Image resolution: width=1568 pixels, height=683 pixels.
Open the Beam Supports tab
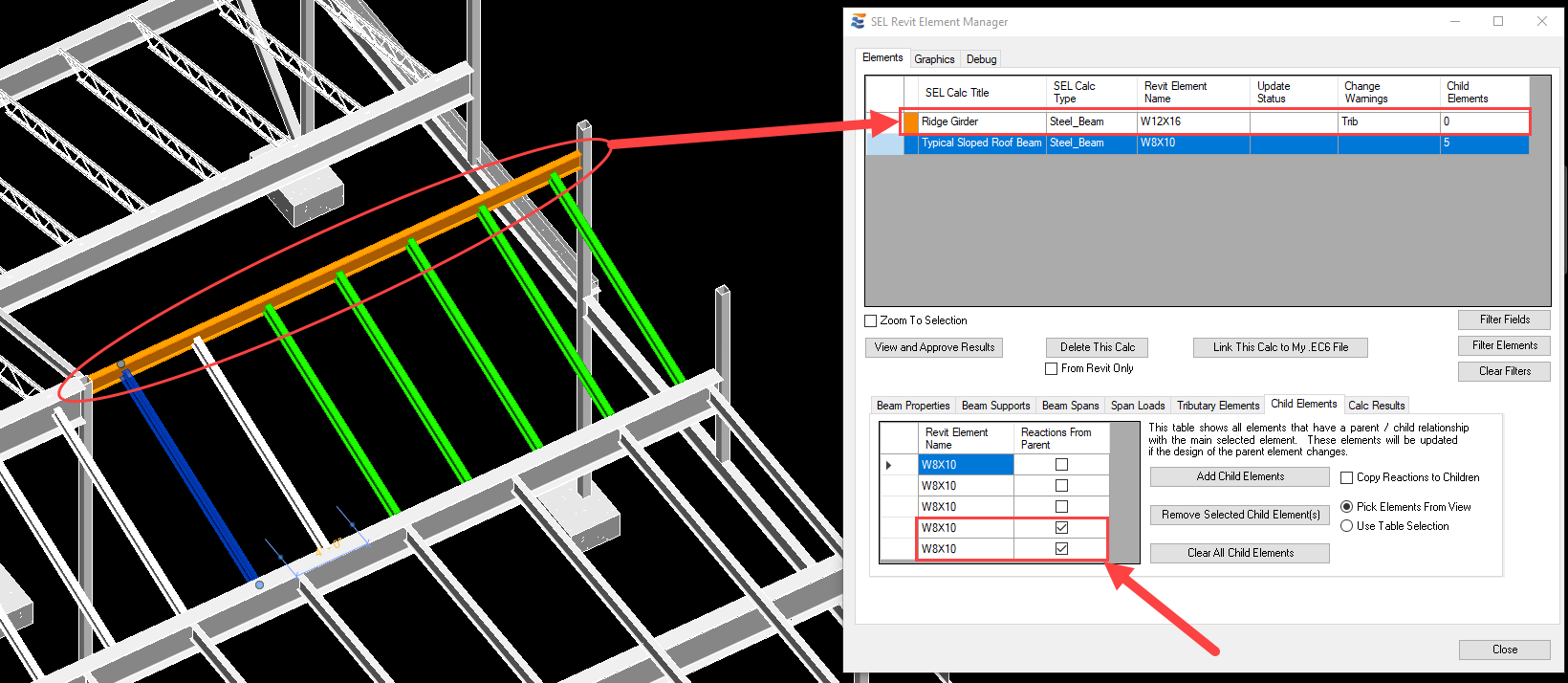(995, 406)
